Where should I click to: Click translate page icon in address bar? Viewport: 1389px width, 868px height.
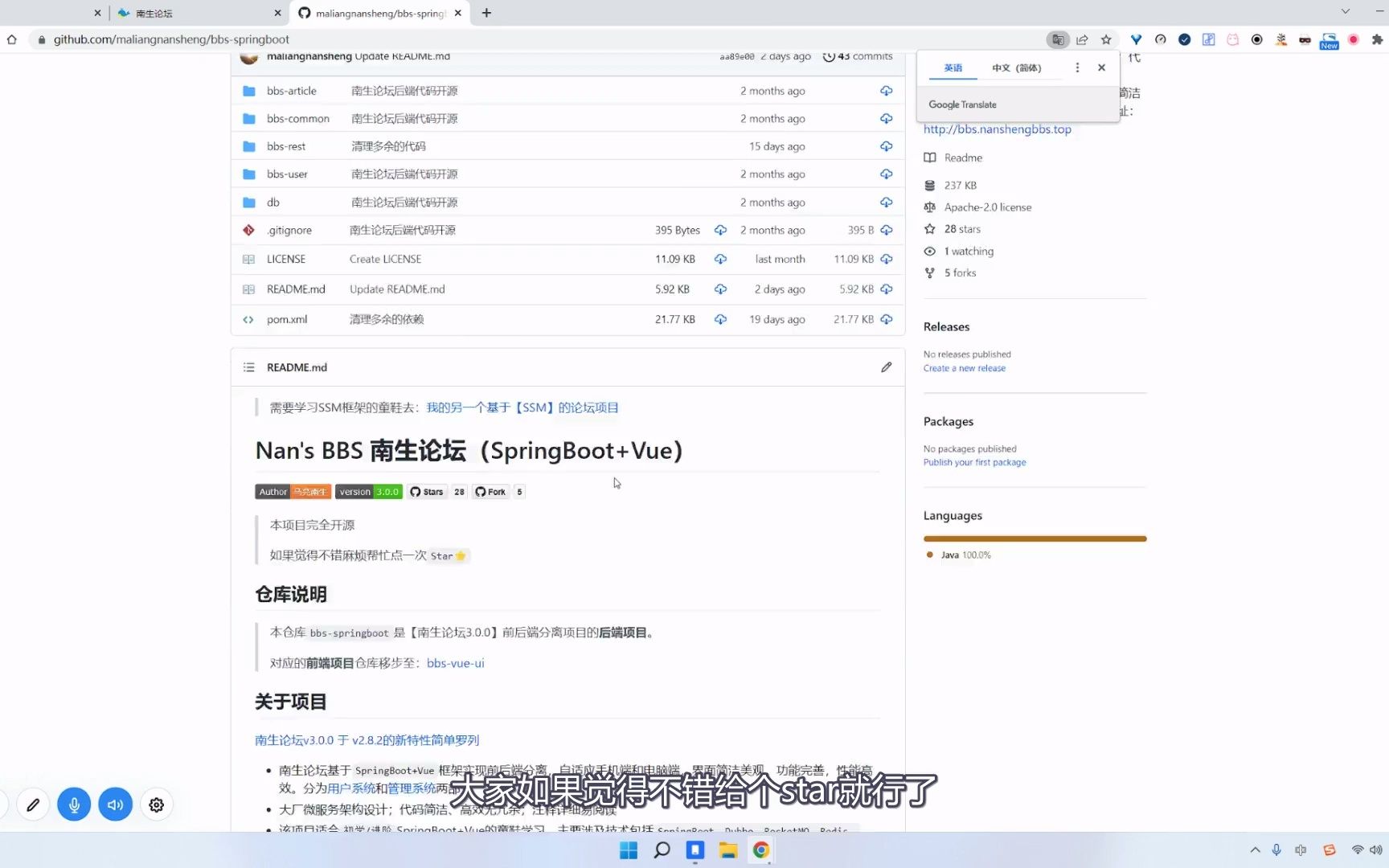1058,39
